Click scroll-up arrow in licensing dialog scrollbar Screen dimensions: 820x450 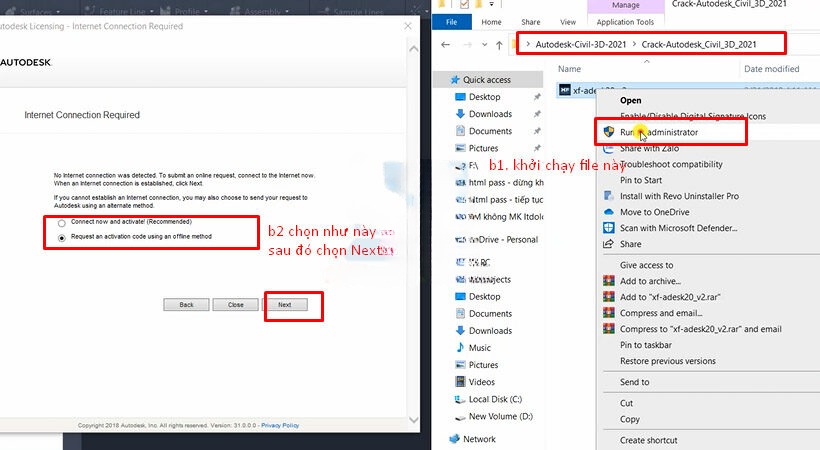[x=414, y=49]
